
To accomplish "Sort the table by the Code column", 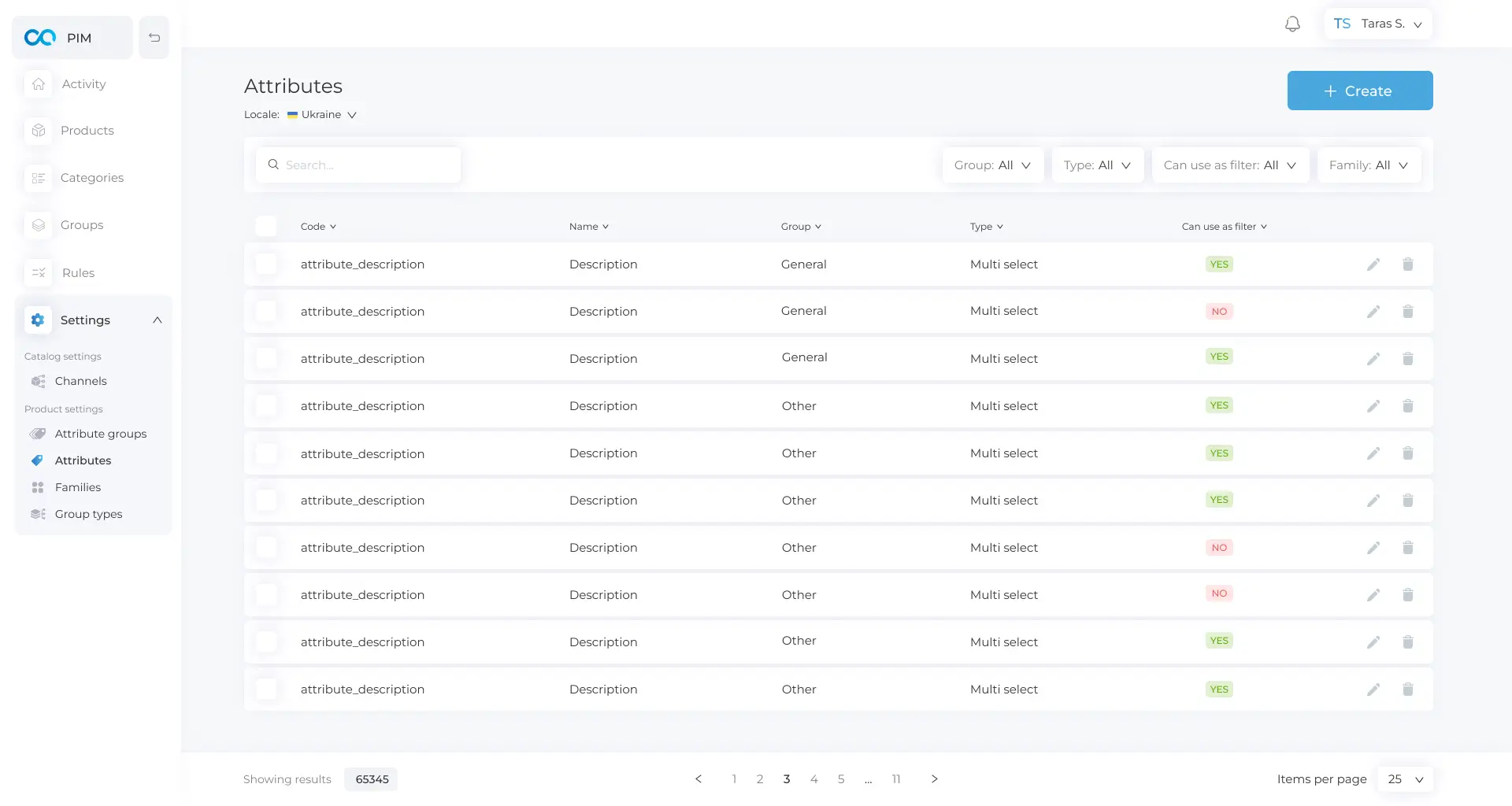I will pos(318,227).
